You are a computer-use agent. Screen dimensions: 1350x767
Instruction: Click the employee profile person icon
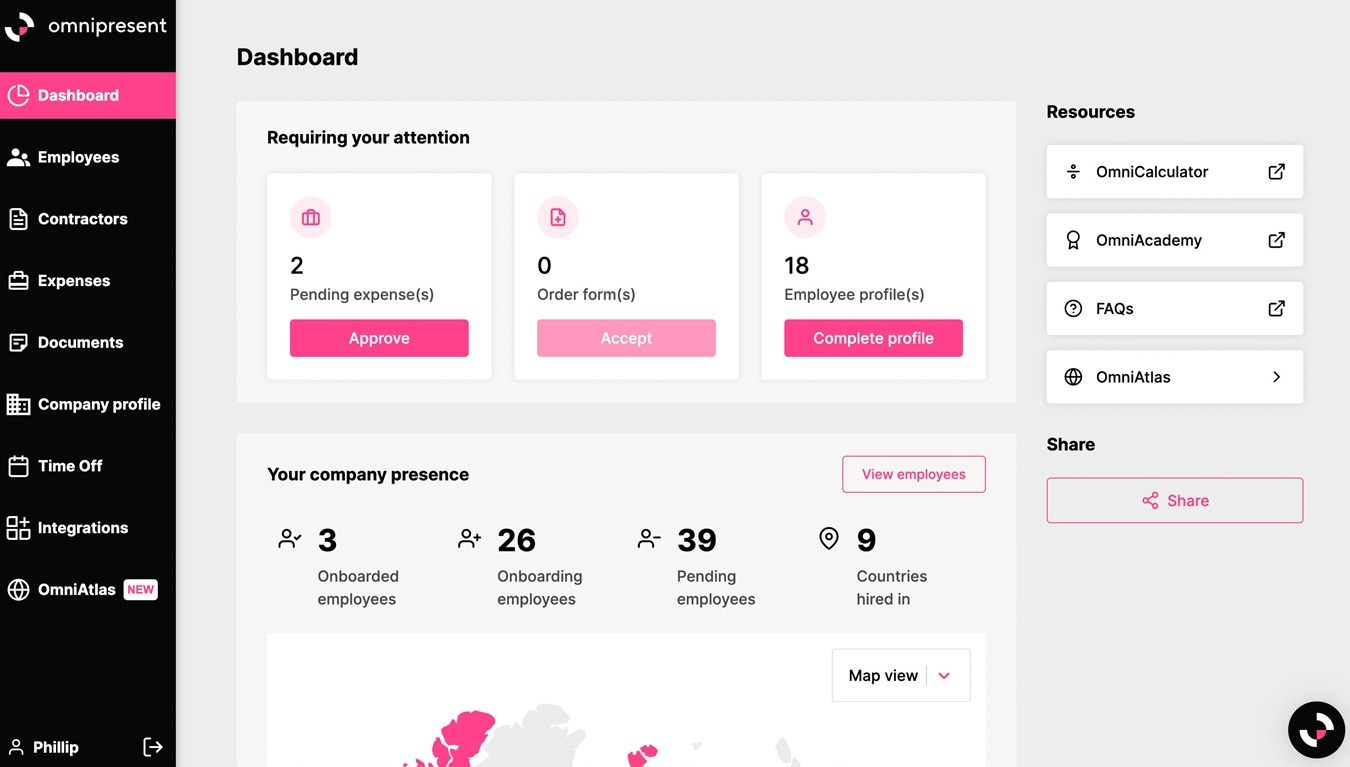pos(805,217)
